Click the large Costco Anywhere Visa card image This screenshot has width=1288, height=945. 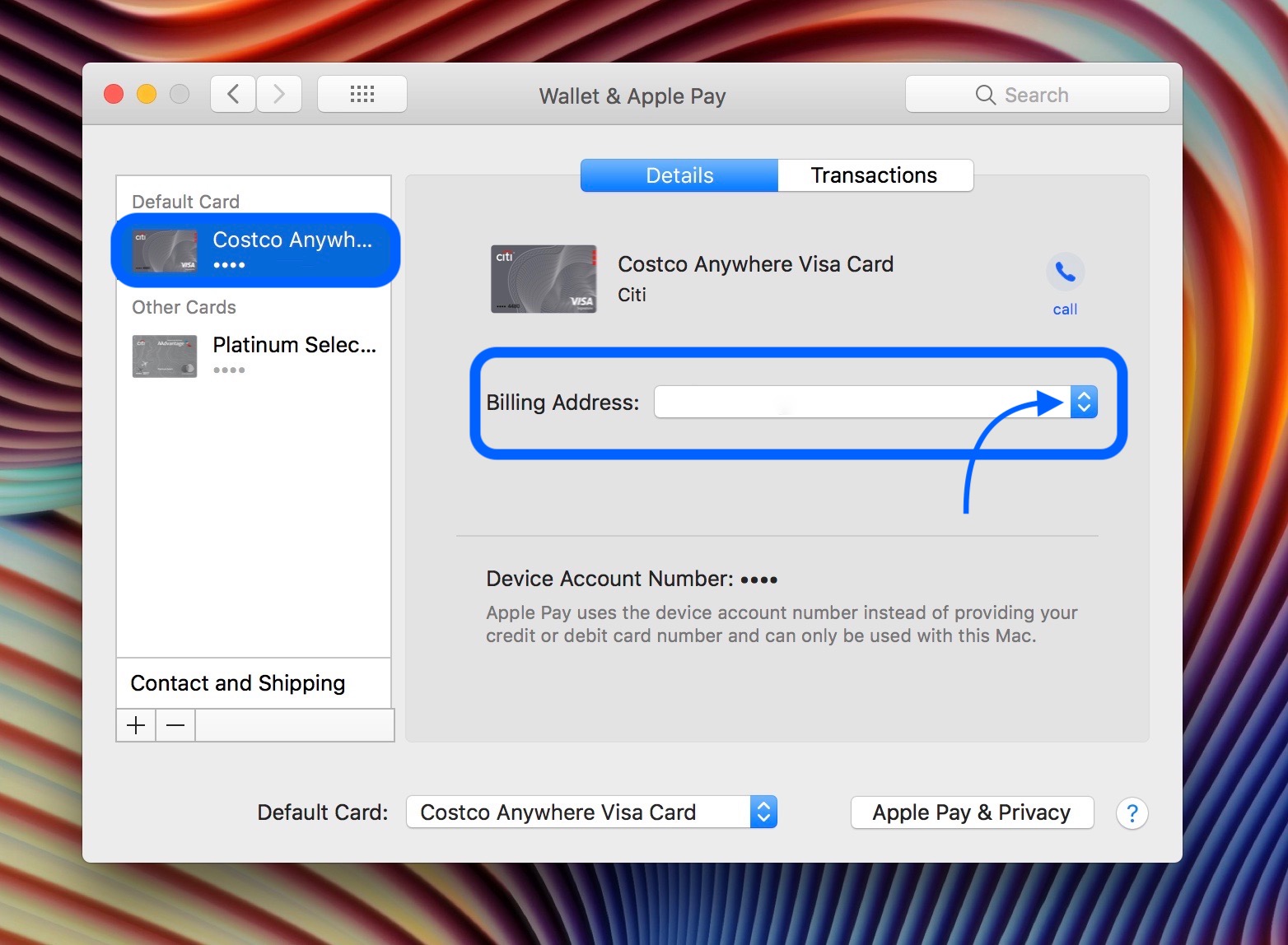coord(544,278)
